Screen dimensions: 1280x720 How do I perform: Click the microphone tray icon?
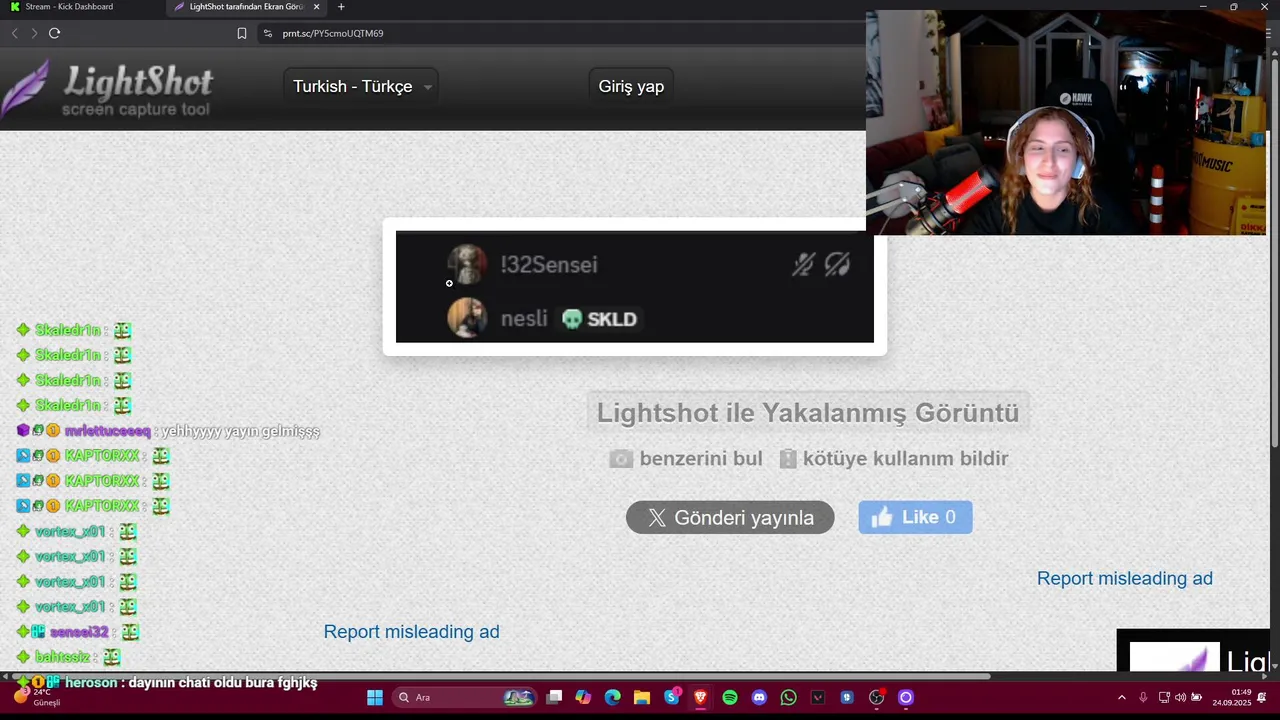(1143, 697)
